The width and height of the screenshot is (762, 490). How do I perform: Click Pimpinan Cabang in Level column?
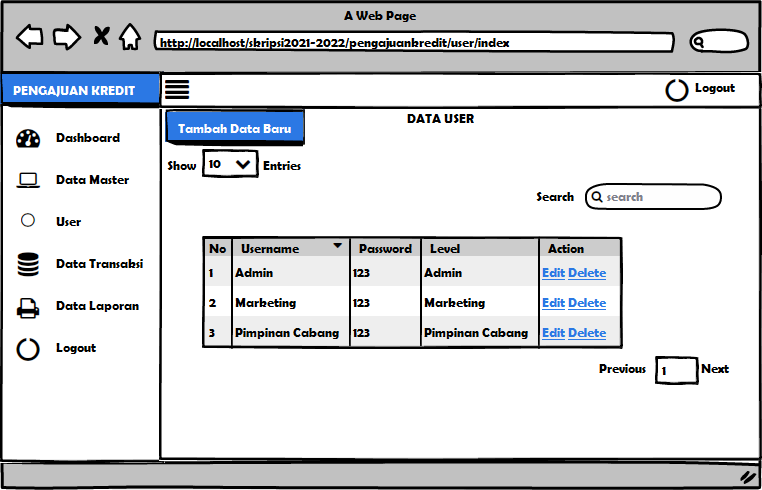click(x=476, y=333)
